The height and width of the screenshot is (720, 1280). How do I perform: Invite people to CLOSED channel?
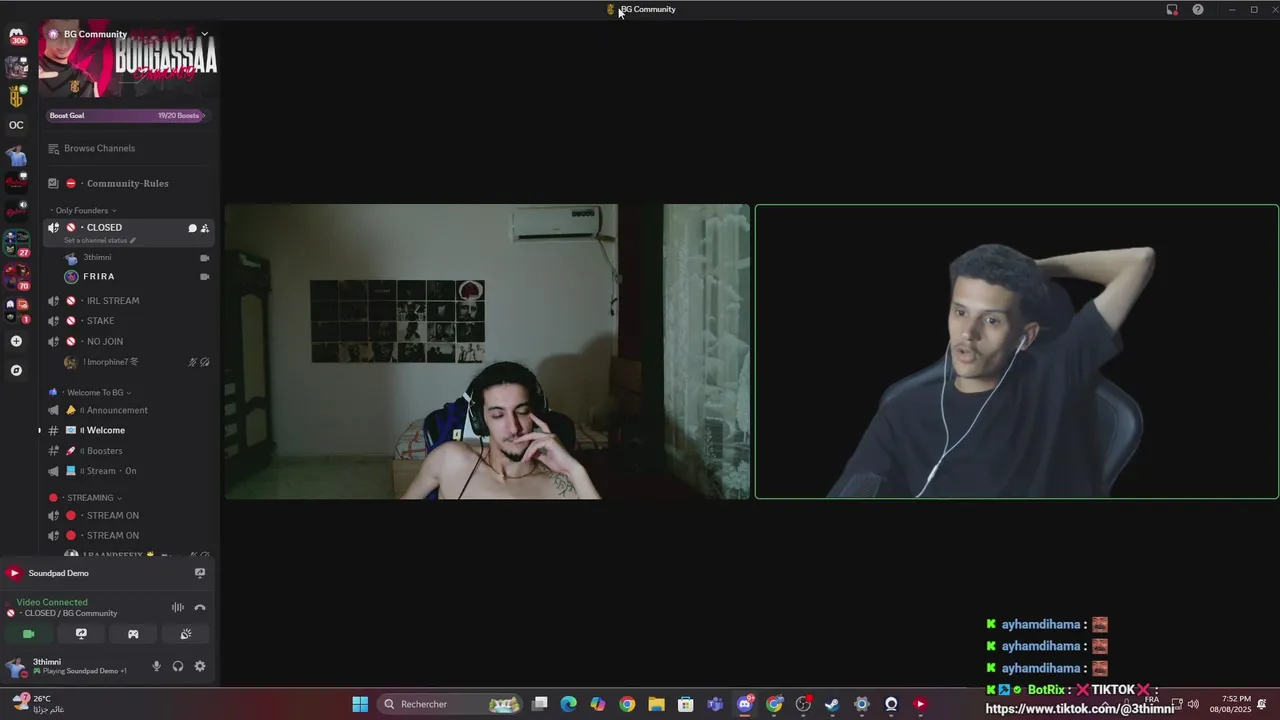[x=205, y=228]
